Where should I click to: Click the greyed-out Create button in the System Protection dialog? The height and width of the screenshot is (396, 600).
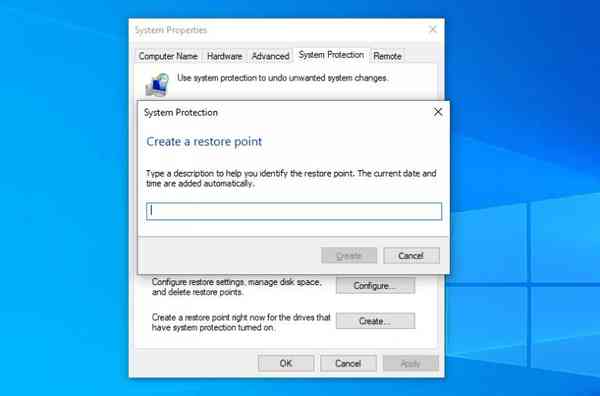(349, 256)
